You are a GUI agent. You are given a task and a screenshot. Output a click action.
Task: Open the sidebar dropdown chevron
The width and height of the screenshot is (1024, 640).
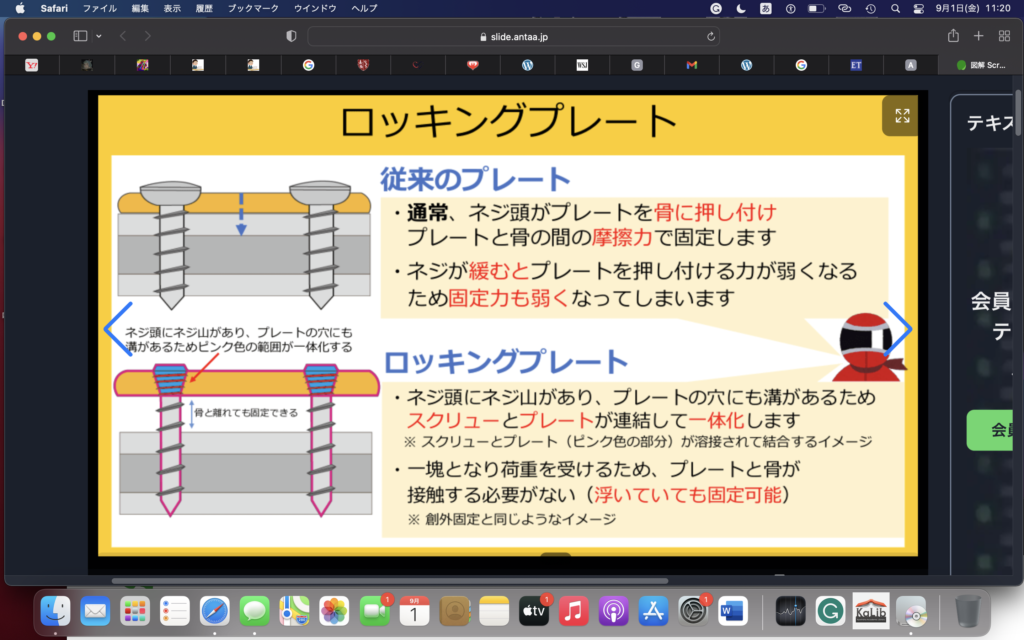point(99,36)
